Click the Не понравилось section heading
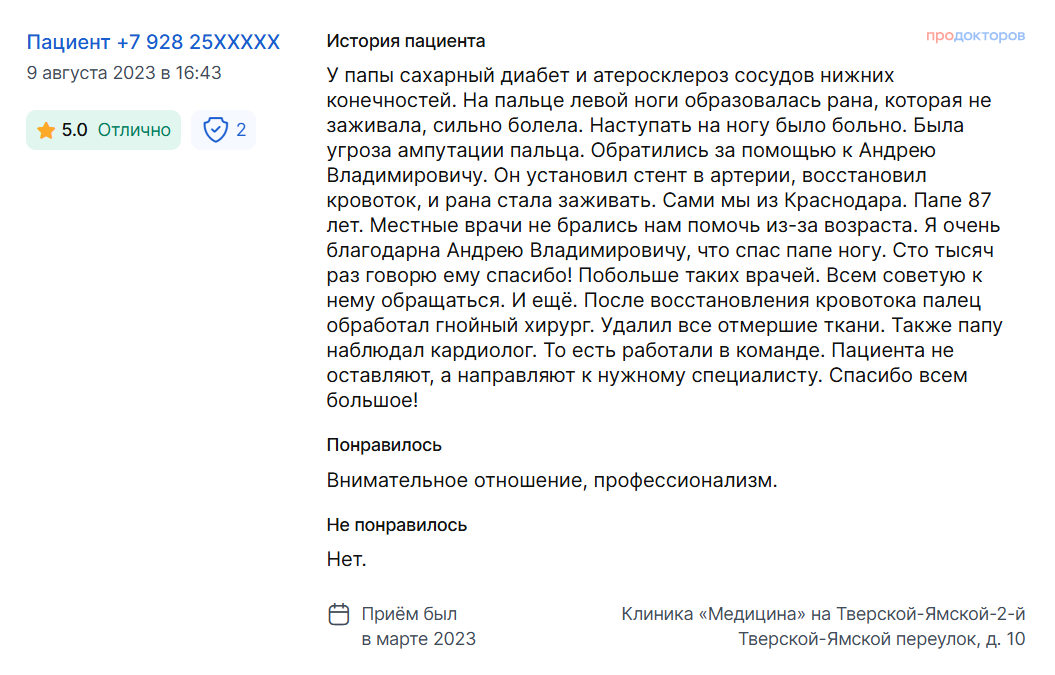The height and width of the screenshot is (675, 1055). click(396, 525)
